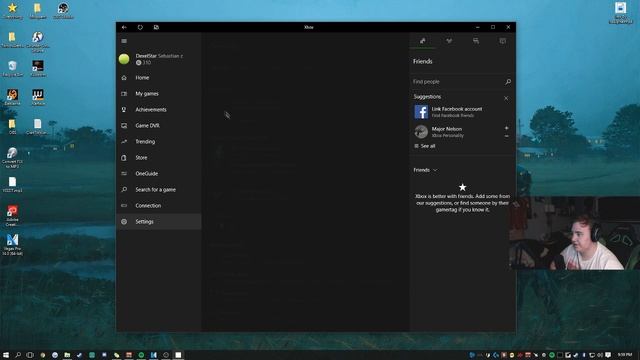The image size is (640, 360).
Task: Open the Vegas Pro desktop shortcut
Action: [x=13, y=244]
